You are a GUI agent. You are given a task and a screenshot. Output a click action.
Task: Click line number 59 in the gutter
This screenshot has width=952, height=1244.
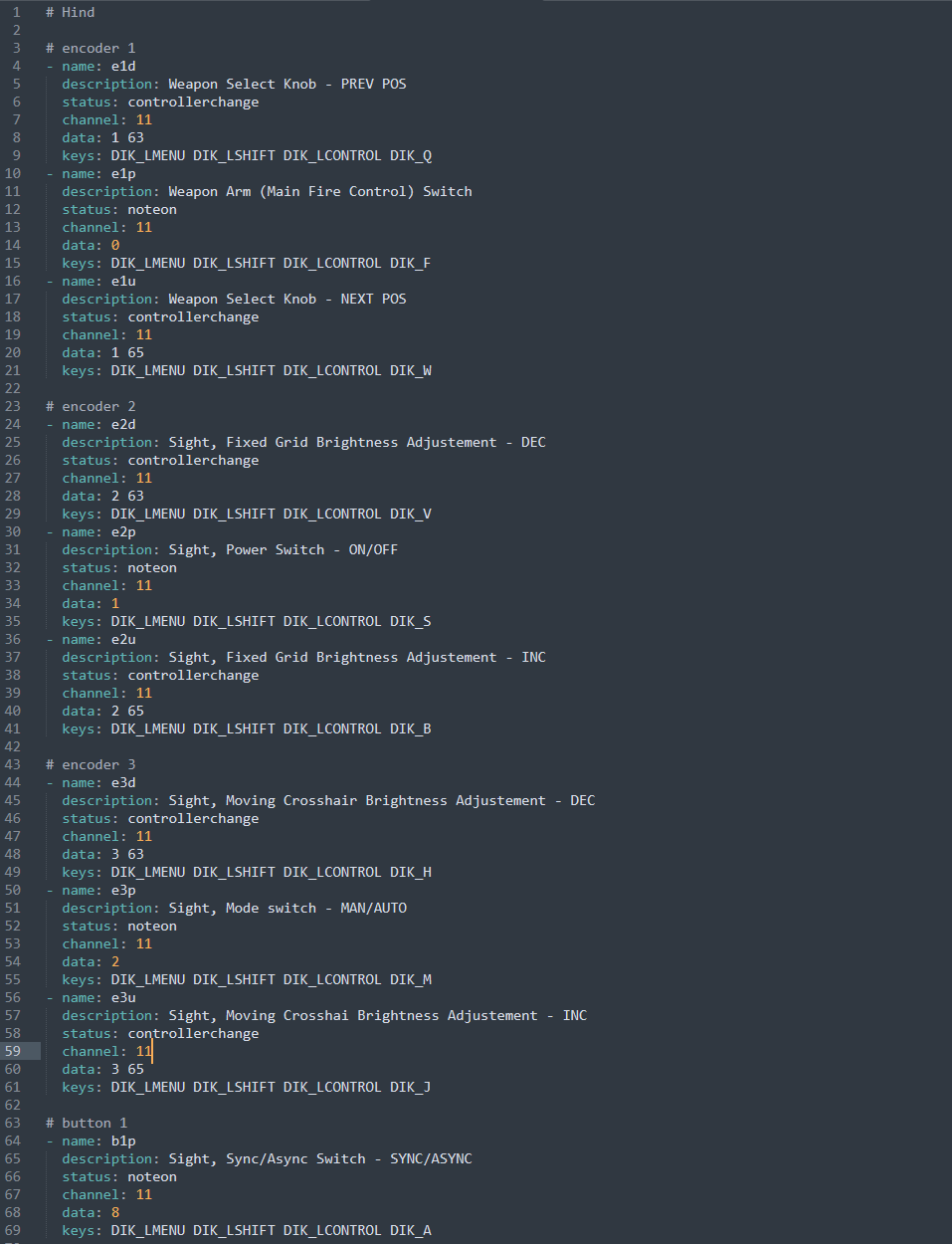pyautogui.click(x=13, y=1051)
